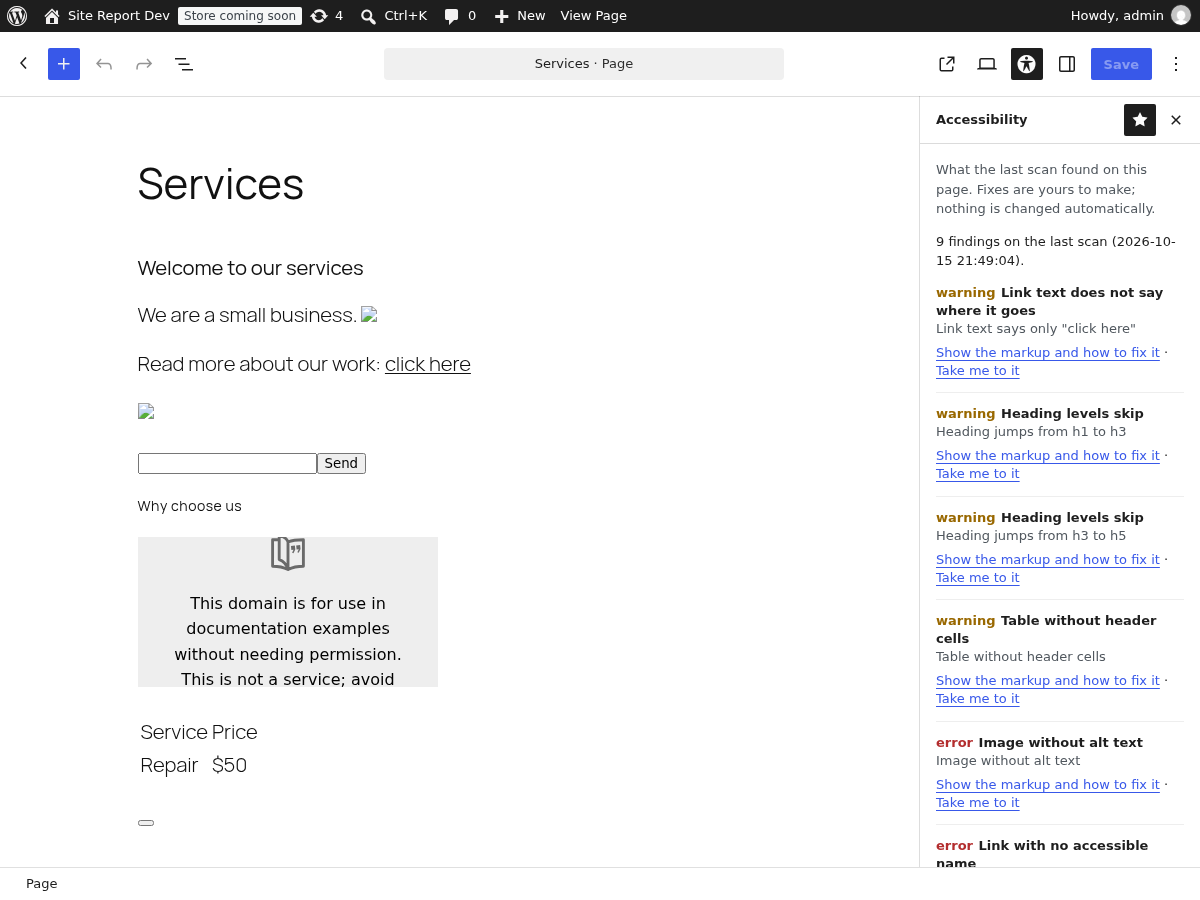Show markup for h1 to h3 heading skip
1200x900 pixels.
(1048, 456)
